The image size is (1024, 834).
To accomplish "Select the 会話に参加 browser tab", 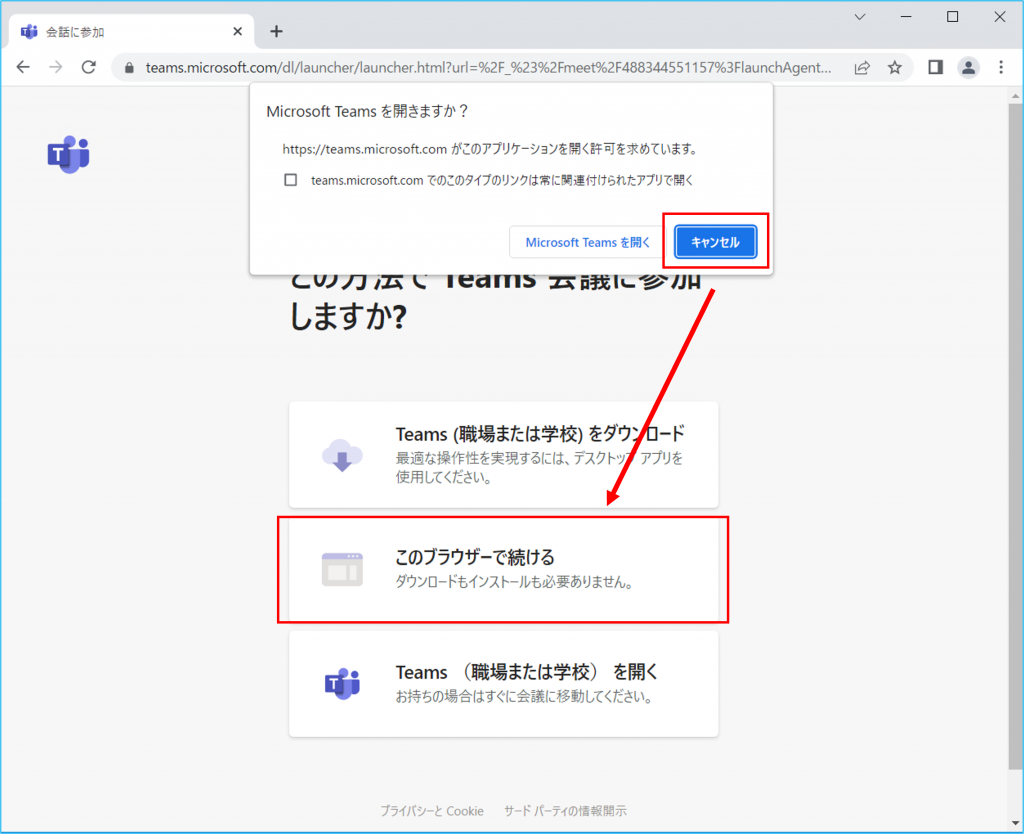I will (x=120, y=31).
